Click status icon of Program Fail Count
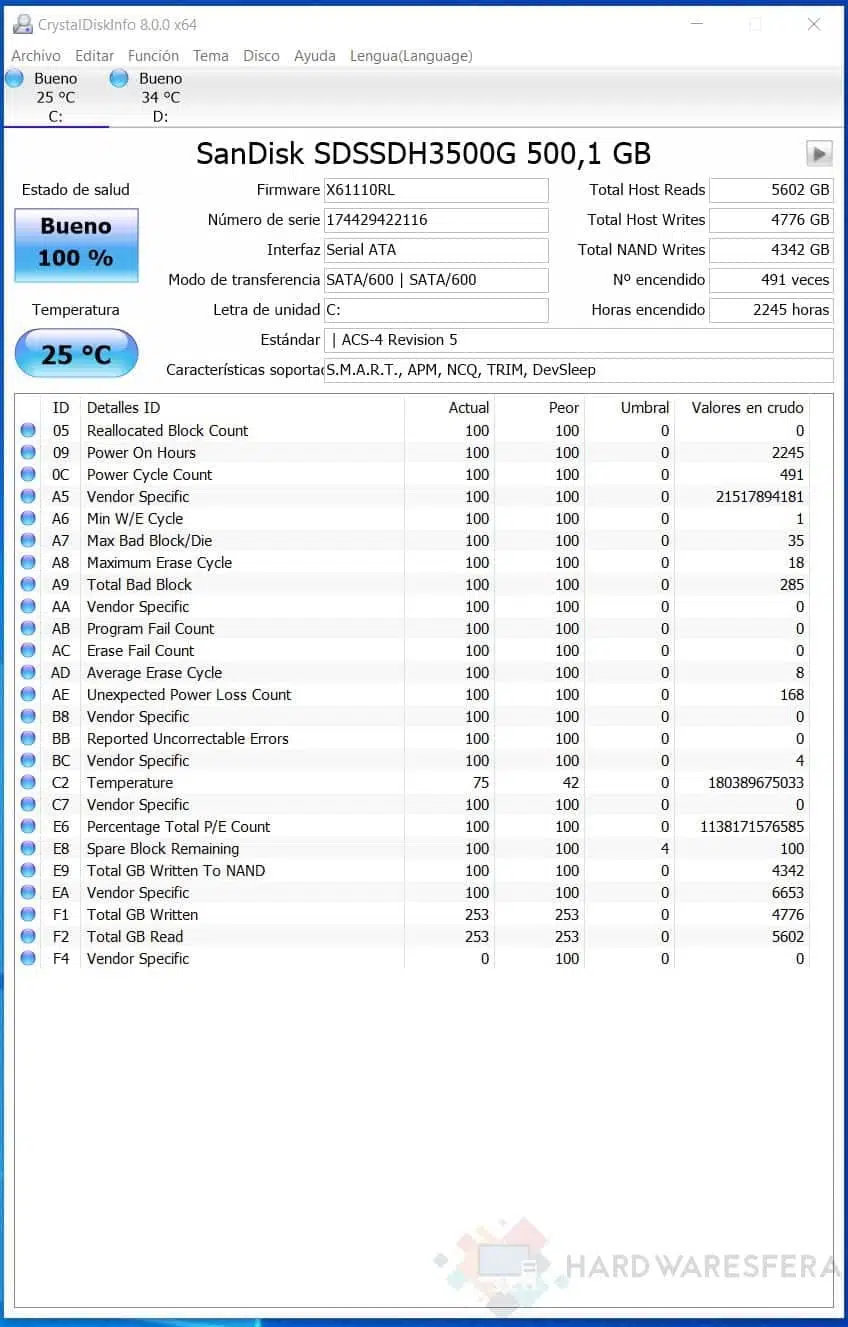Image resolution: width=848 pixels, height=1327 pixels. (28, 629)
